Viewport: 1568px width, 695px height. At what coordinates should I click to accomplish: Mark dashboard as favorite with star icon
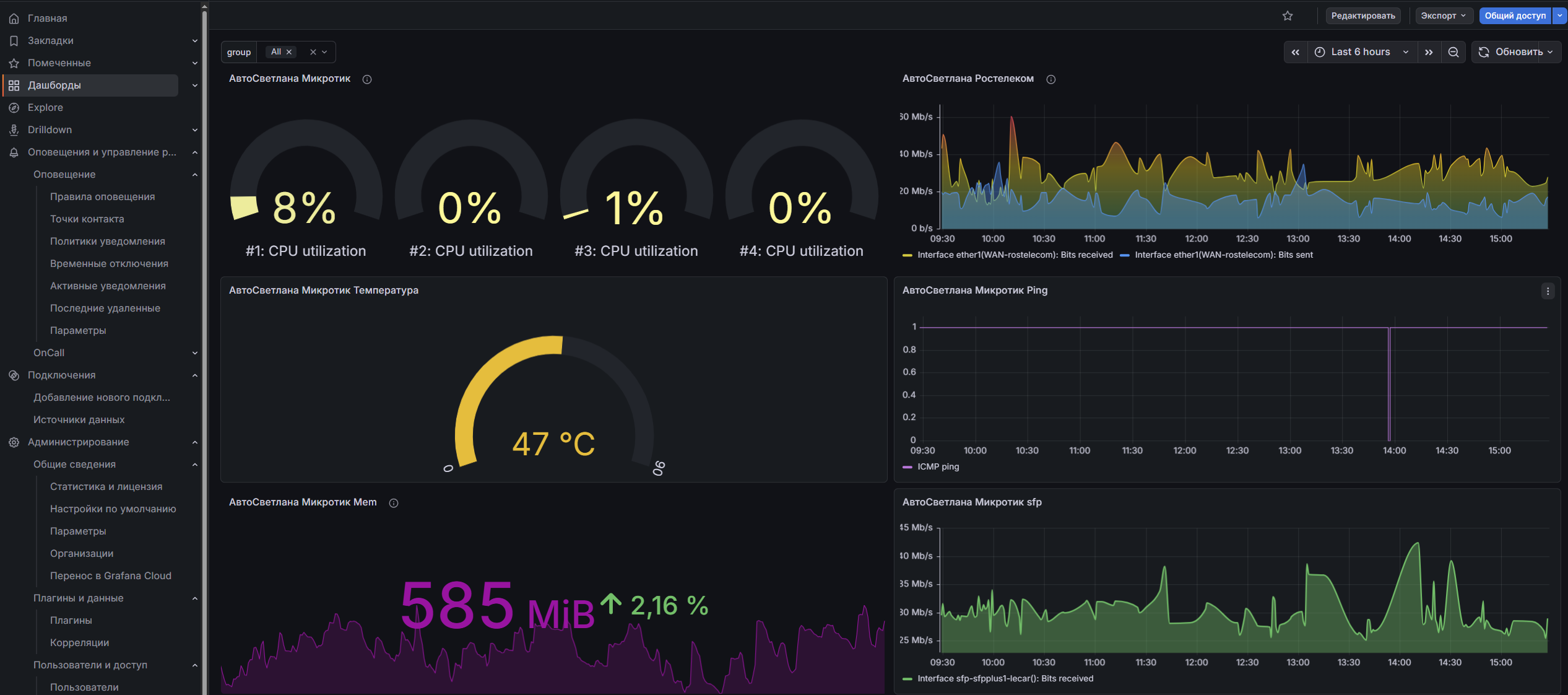[x=1288, y=15]
